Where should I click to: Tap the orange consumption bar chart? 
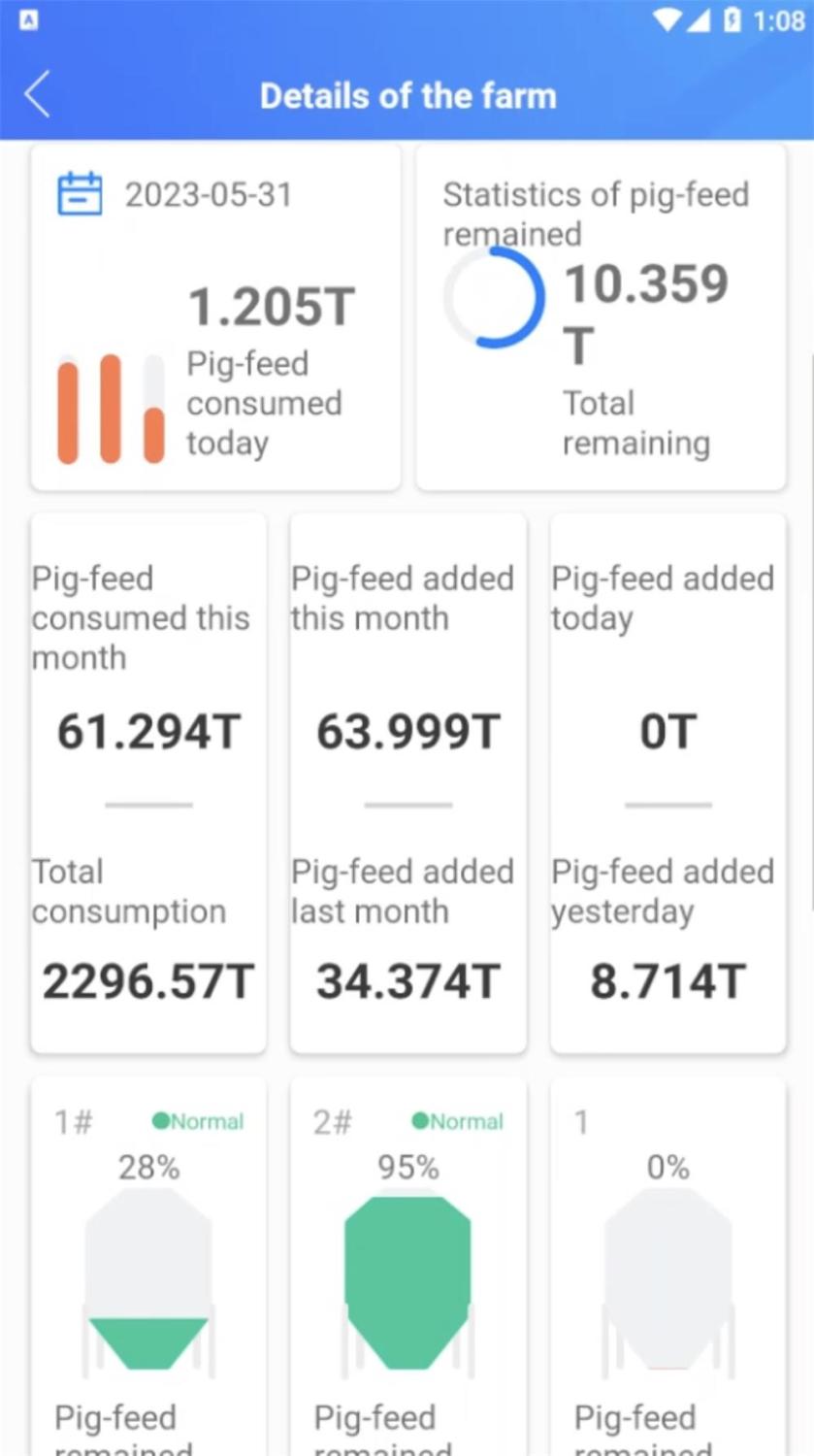[111, 409]
